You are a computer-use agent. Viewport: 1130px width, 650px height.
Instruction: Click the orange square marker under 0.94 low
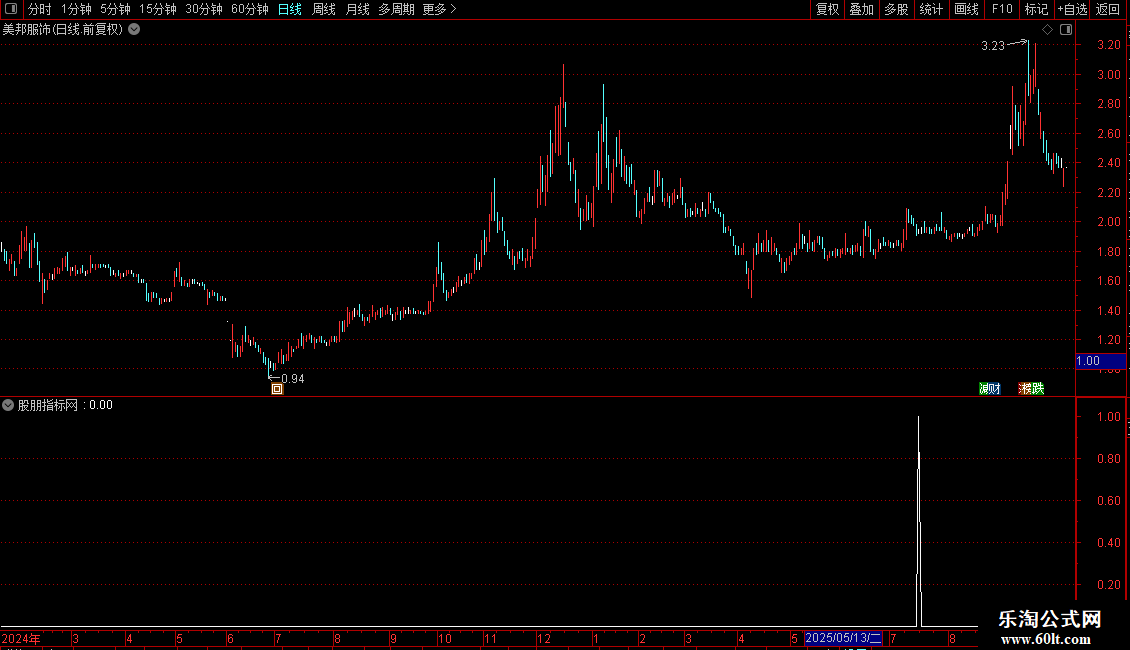[277, 389]
